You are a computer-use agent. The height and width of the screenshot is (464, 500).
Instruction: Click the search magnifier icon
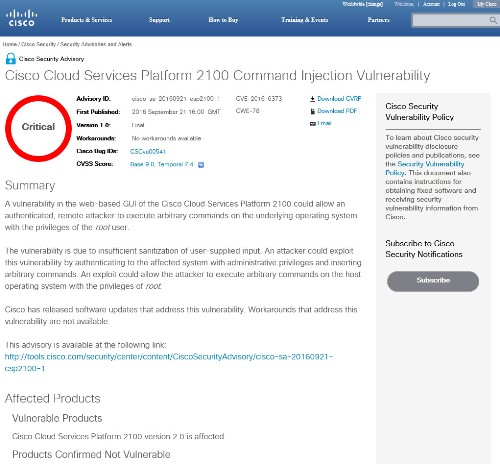[493, 20]
